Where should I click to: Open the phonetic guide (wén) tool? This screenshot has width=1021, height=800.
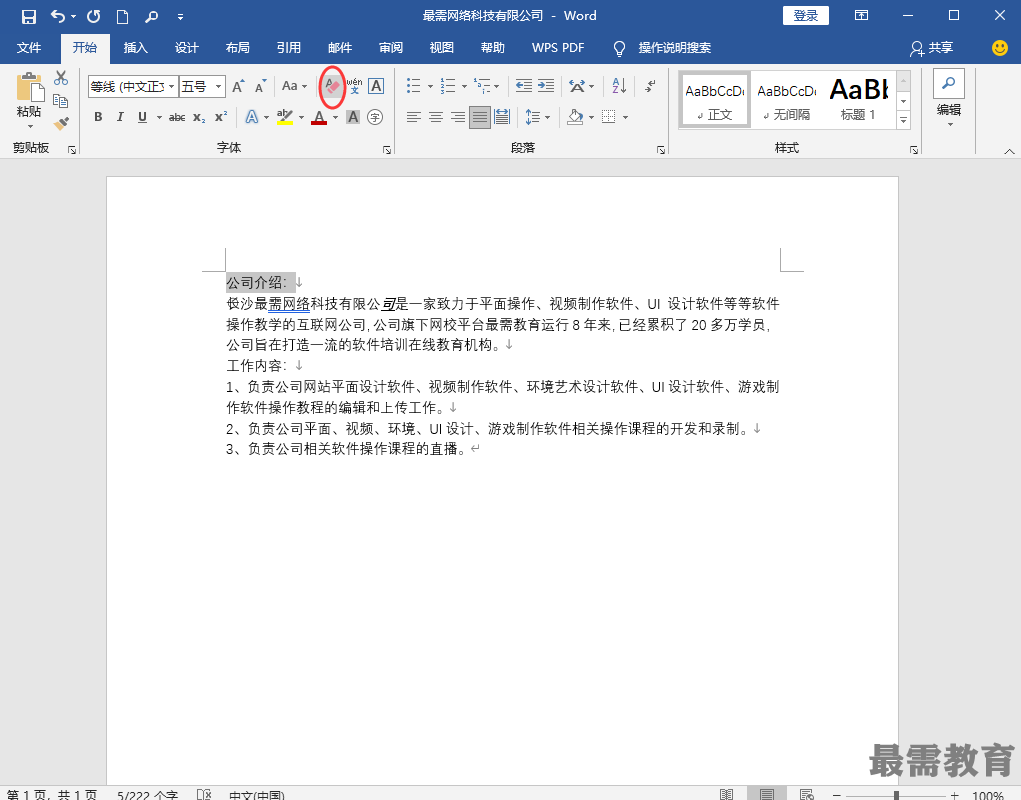click(354, 86)
